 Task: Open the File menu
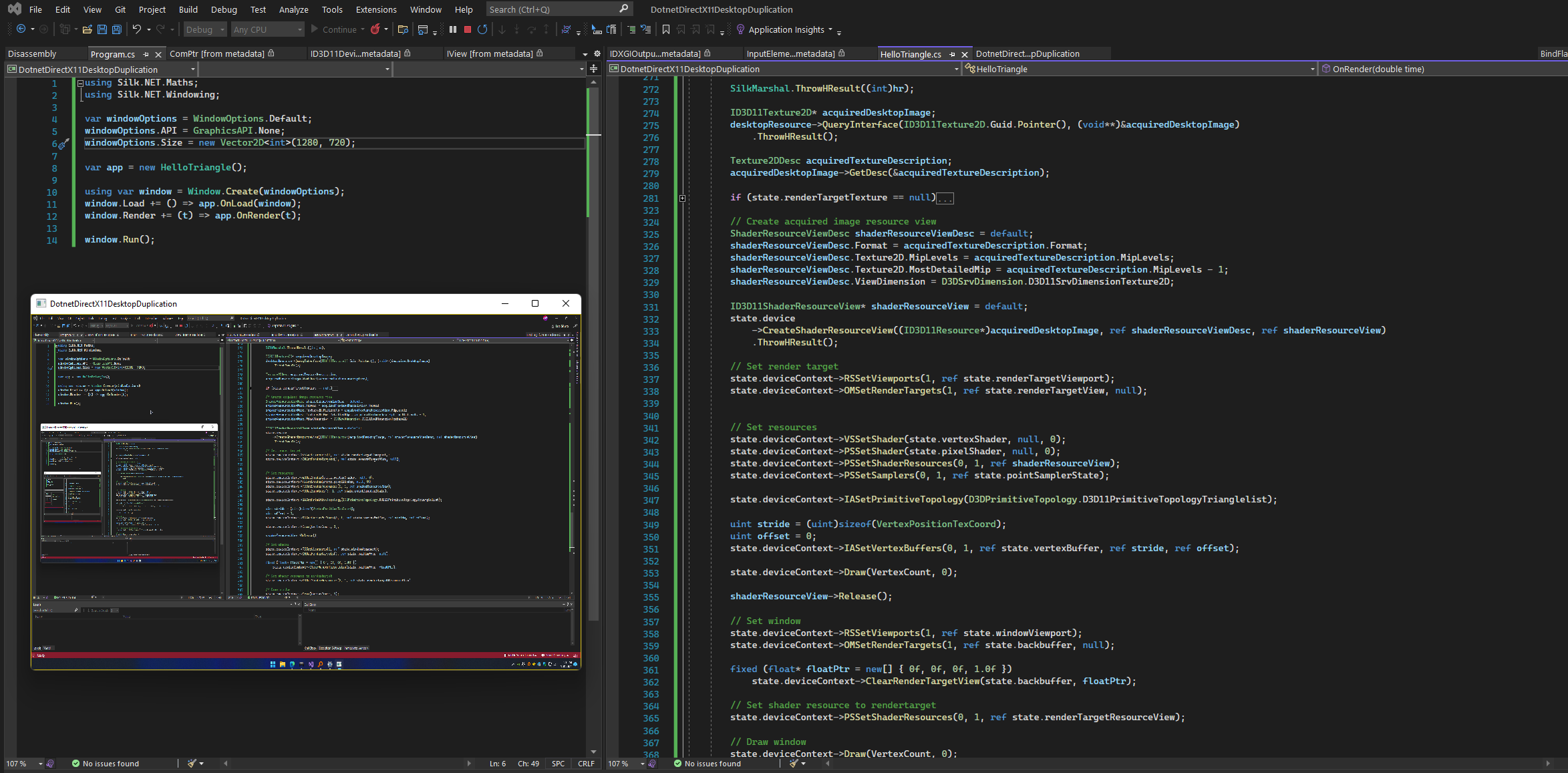(x=35, y=9)
